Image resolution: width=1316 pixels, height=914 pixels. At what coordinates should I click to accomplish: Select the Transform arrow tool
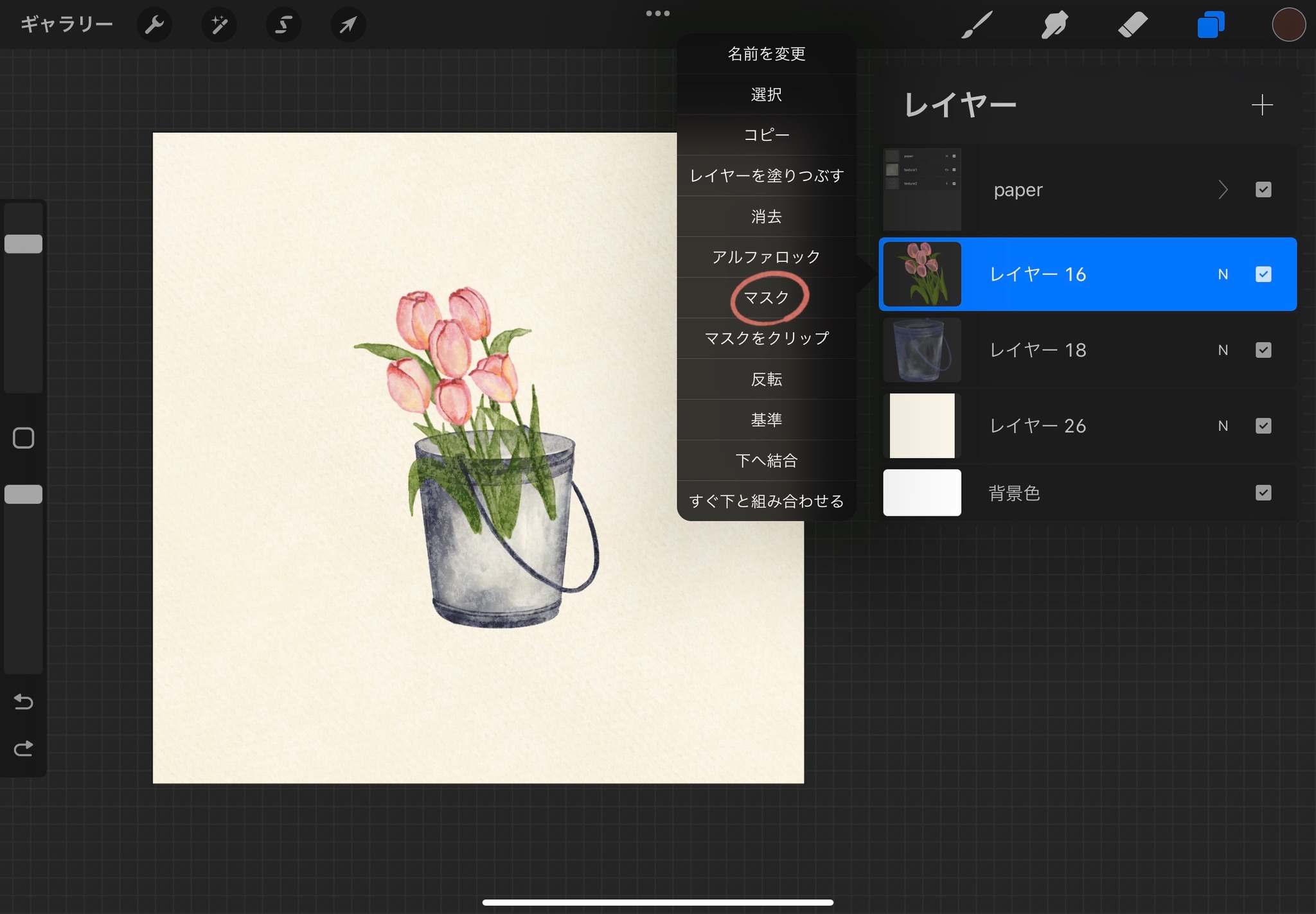pyautogui.click(x=348, y=24)
